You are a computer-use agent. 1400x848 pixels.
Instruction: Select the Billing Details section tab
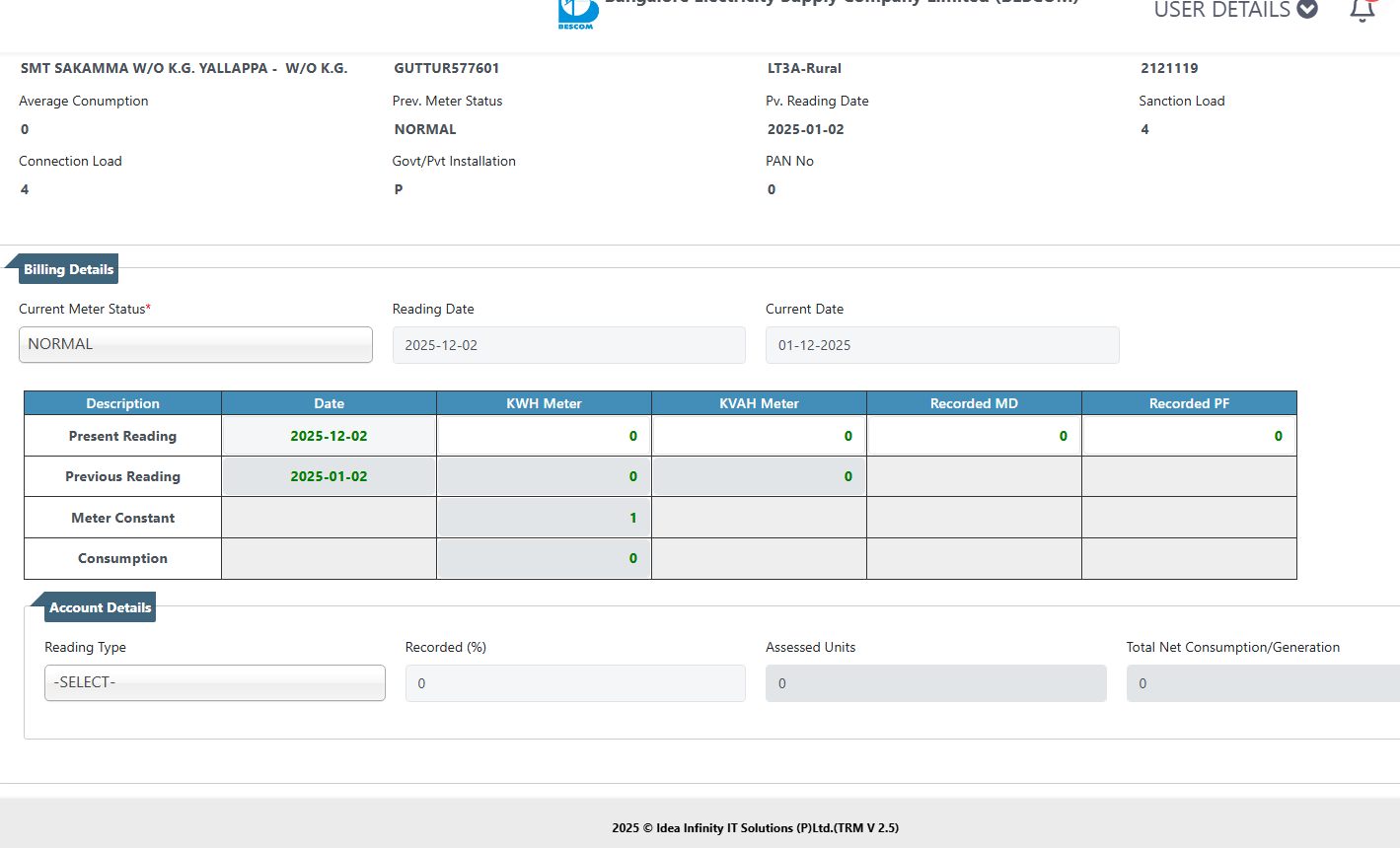(68, 269)
